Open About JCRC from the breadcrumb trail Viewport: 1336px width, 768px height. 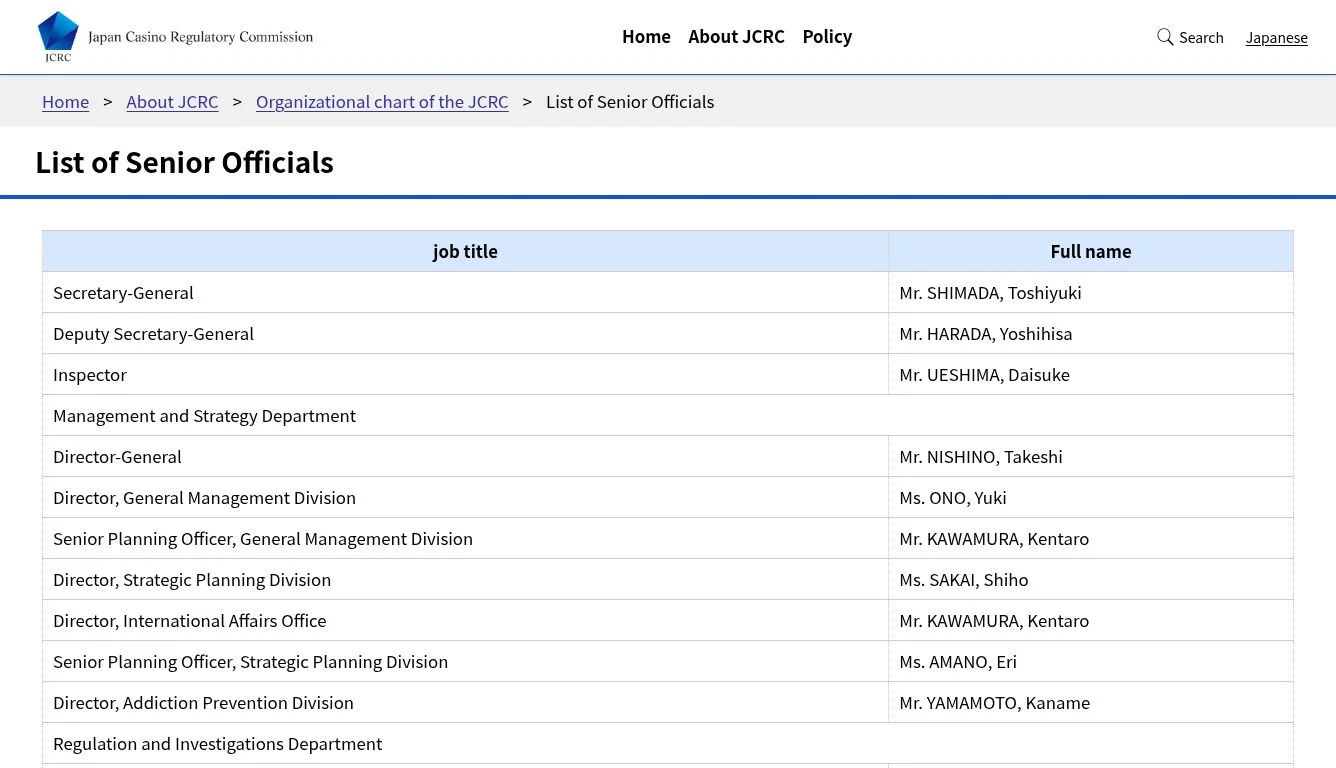click(172, 101)
